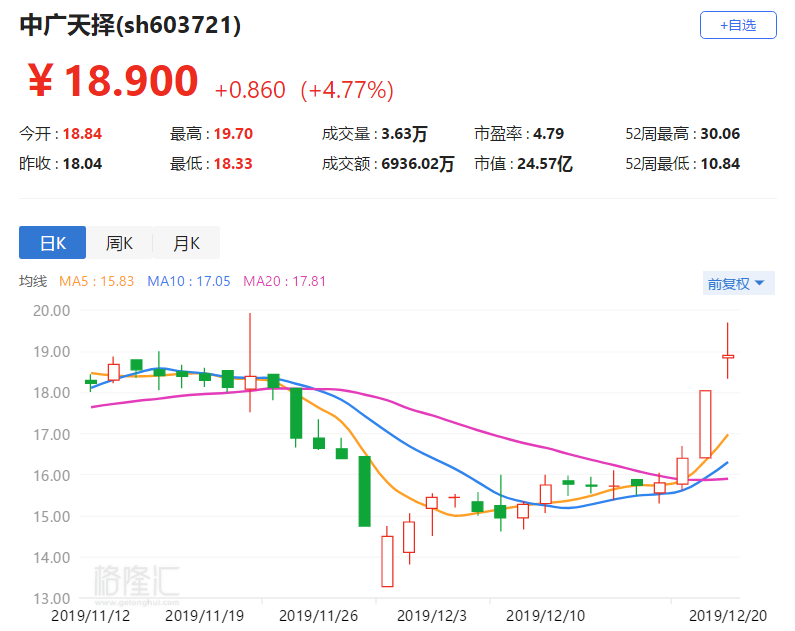Click the 2019/12/3 date axis label
Screen dimensions: 795x631
click(x=431, y=616)
